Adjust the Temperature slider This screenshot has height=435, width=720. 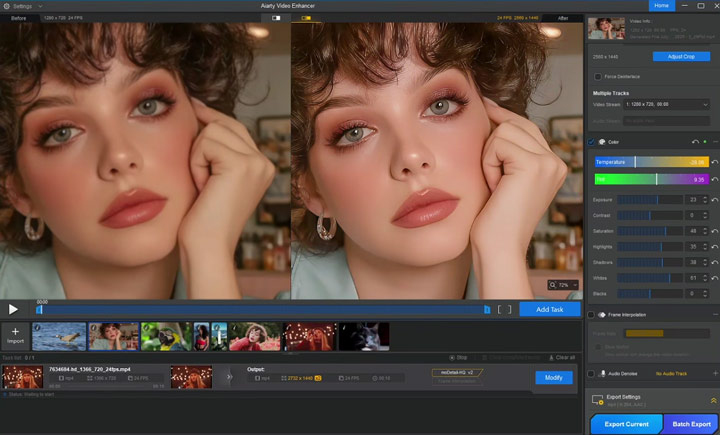point(652,162)
